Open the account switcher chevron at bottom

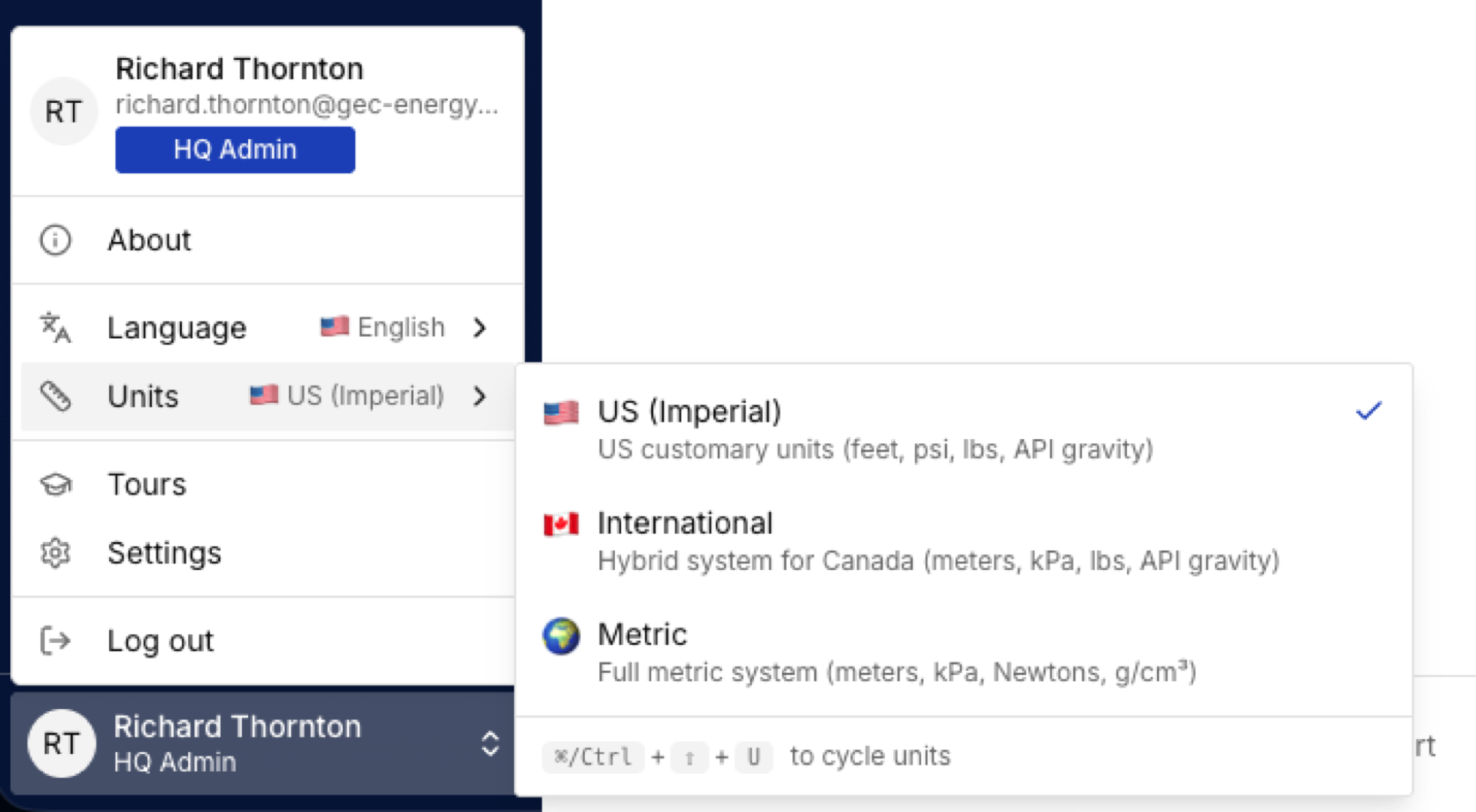coord(490,743)
